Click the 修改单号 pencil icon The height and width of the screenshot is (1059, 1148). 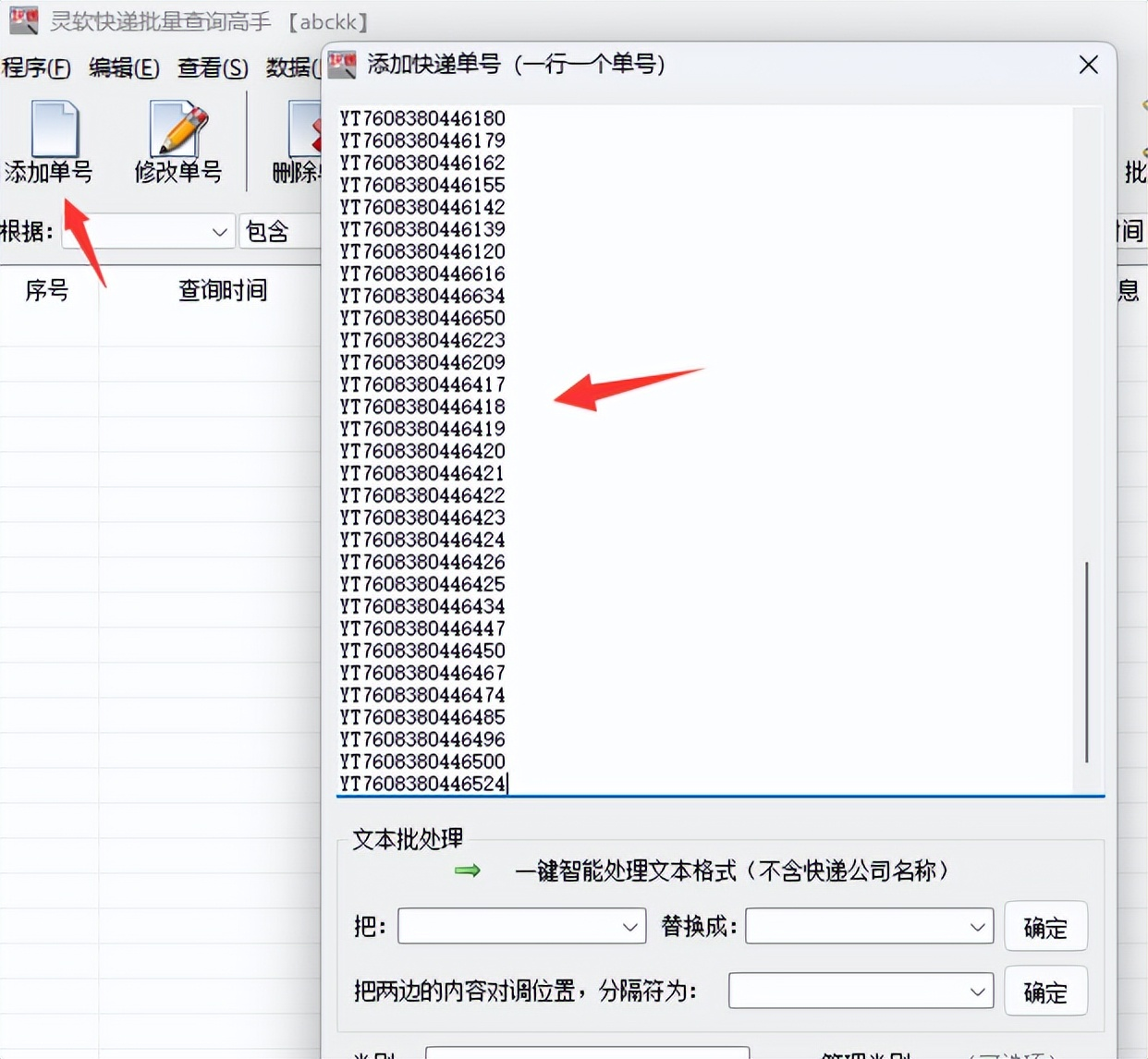tap(177, 130)
